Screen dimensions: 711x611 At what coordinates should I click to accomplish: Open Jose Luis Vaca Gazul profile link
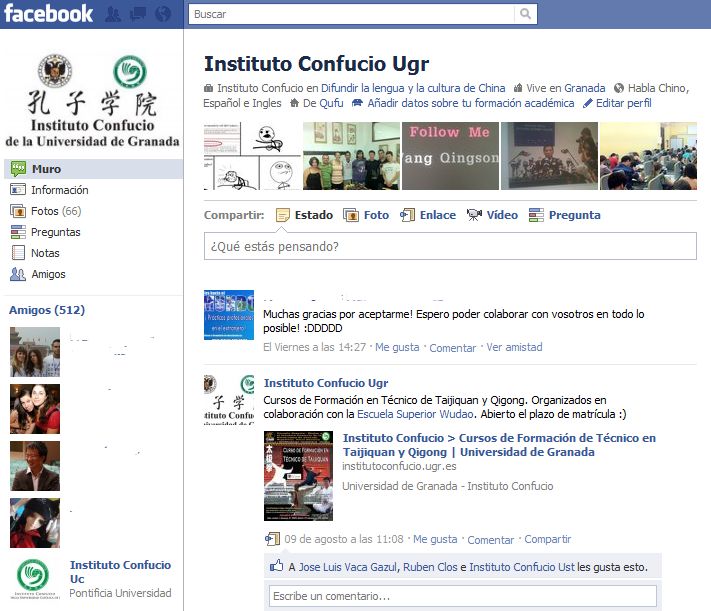click(348, 567)
